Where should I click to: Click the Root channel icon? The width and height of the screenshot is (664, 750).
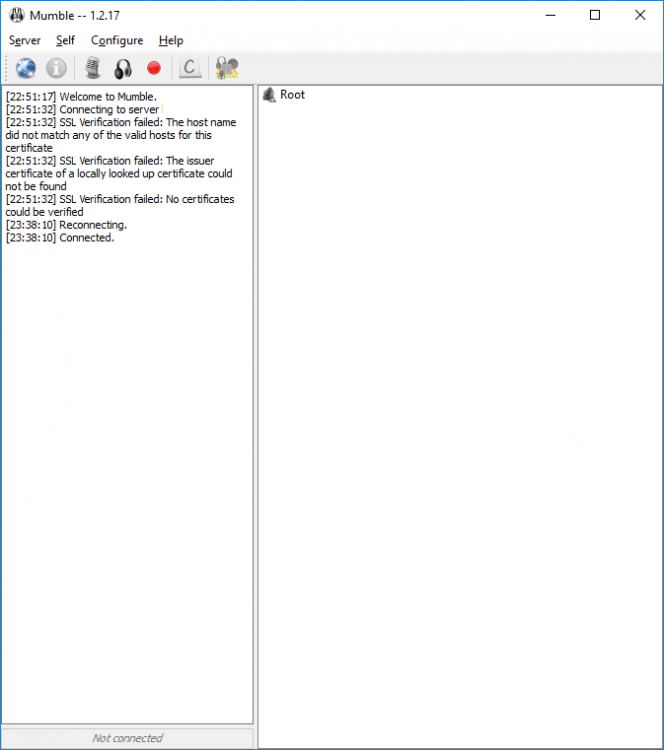pos(269,95)
